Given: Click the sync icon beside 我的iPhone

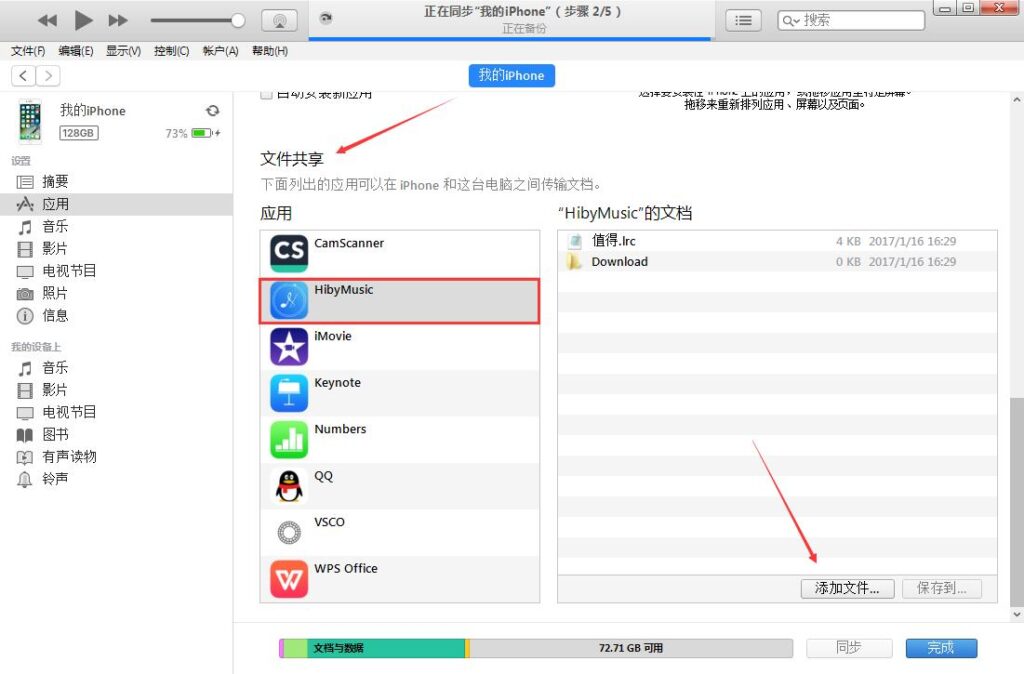Looking at the screenshot, I should [212, 111].
